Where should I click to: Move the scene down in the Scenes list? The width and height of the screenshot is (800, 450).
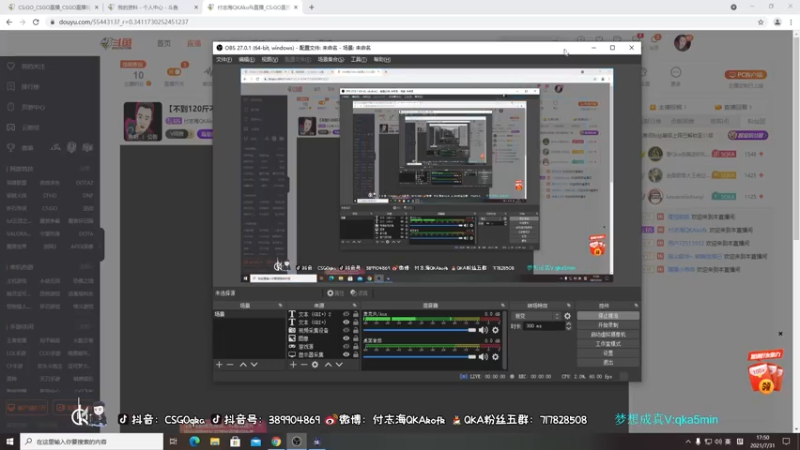254,365
